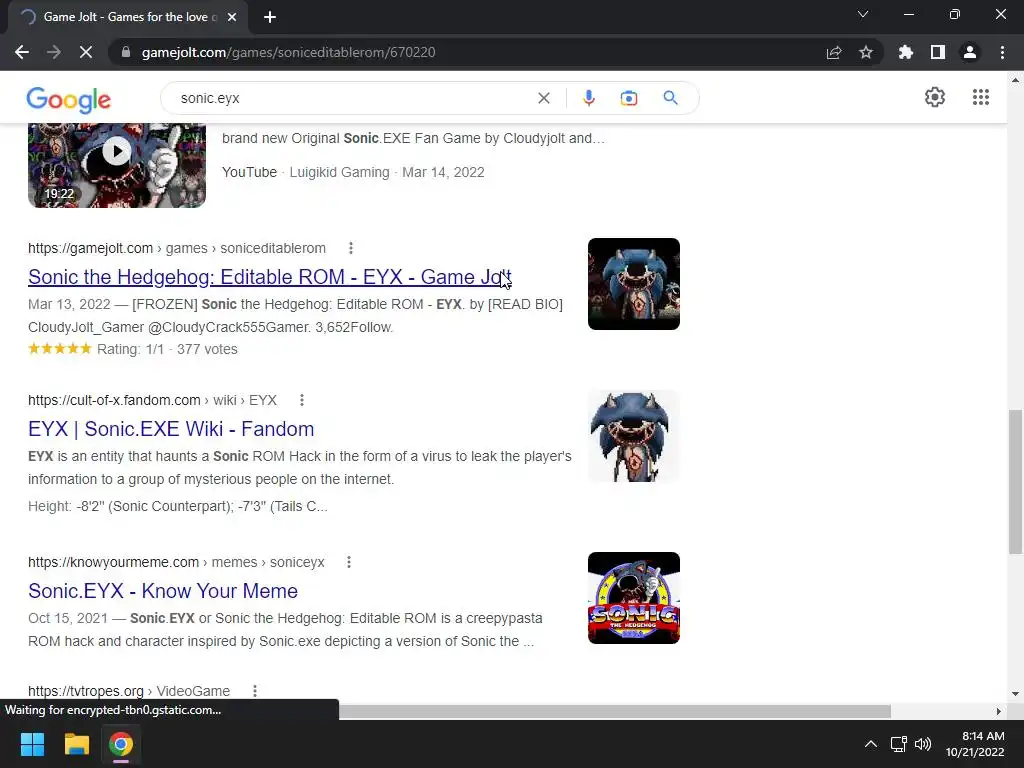Click the vertical scrollbar thumb
The height and width of the screenshot is (768, 1024).
pos(1015,482)
